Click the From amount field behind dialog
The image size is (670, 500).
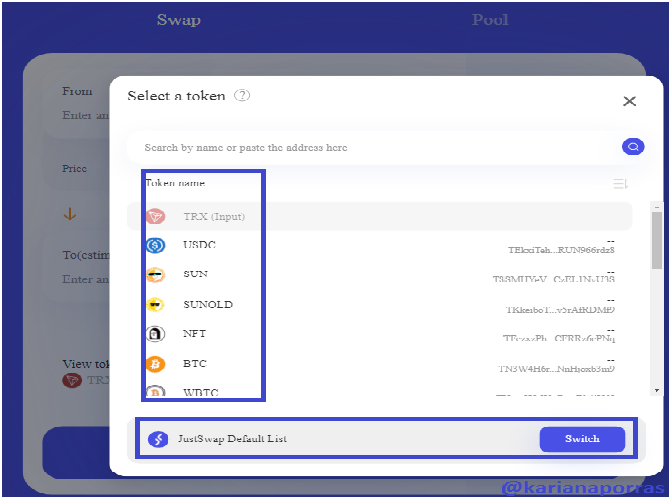tap(85, 115)
